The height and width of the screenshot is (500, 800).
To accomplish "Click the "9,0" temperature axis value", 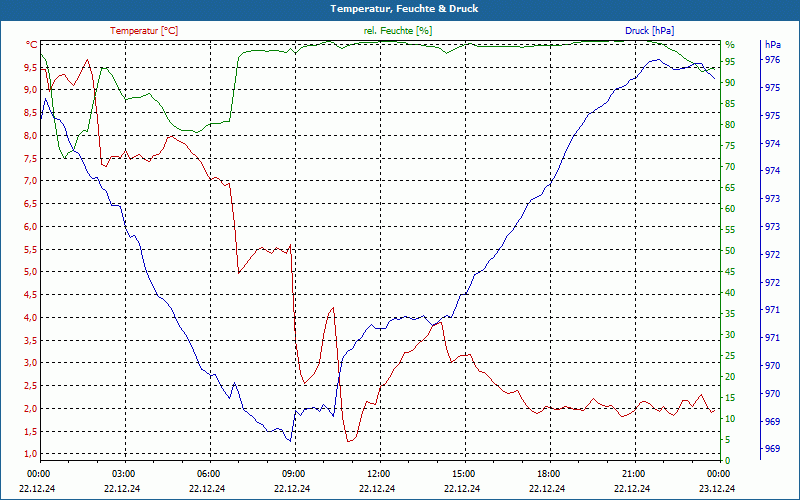I will (31, 90).
